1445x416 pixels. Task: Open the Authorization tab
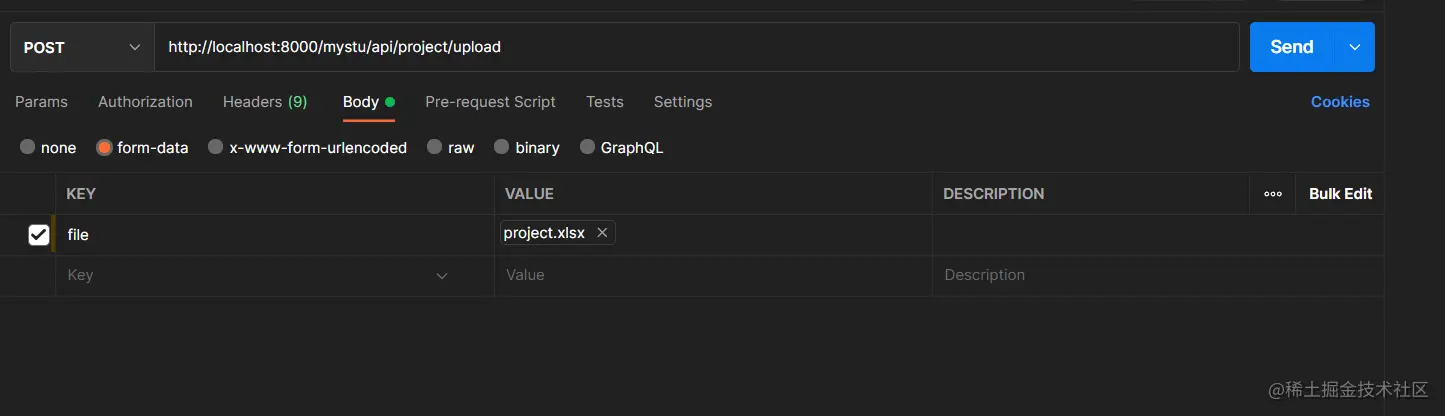(x=145, y=102)
